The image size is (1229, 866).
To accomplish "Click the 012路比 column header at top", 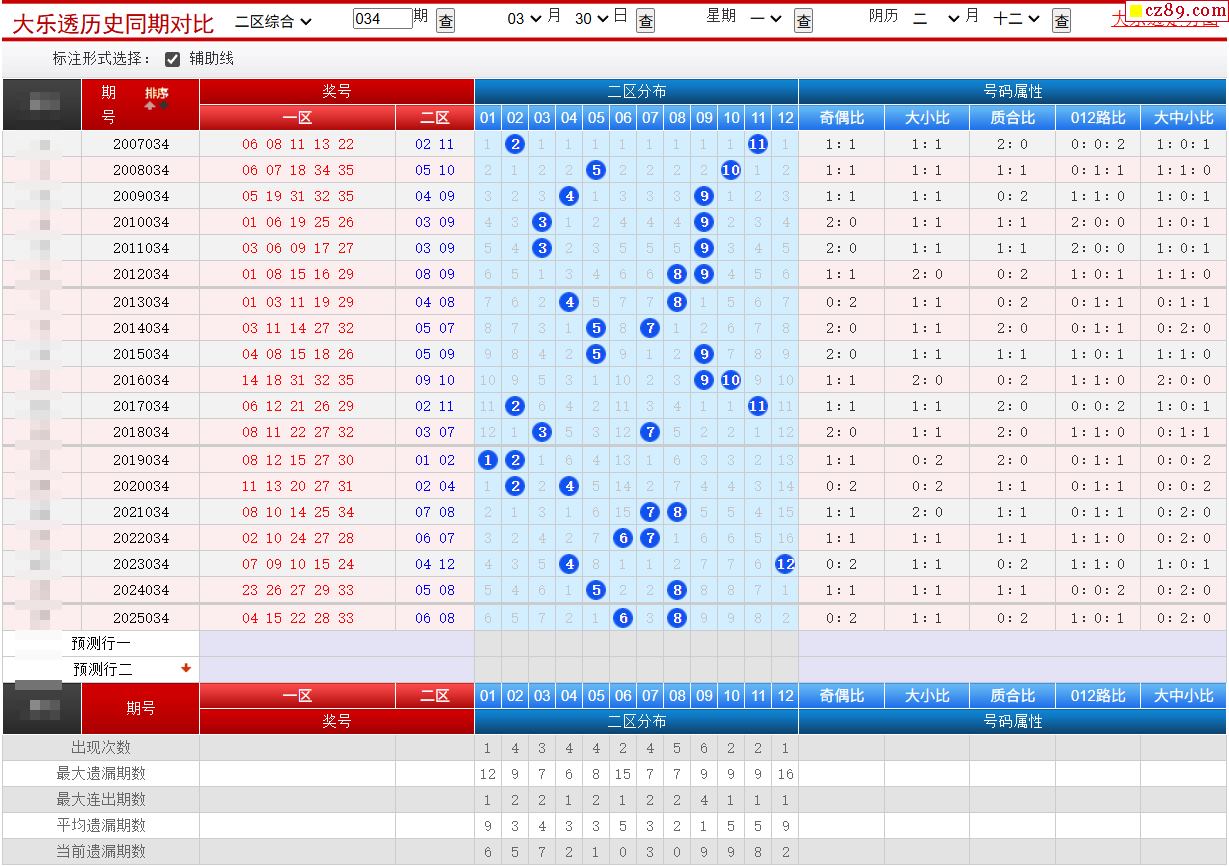I will [1097, 118].
